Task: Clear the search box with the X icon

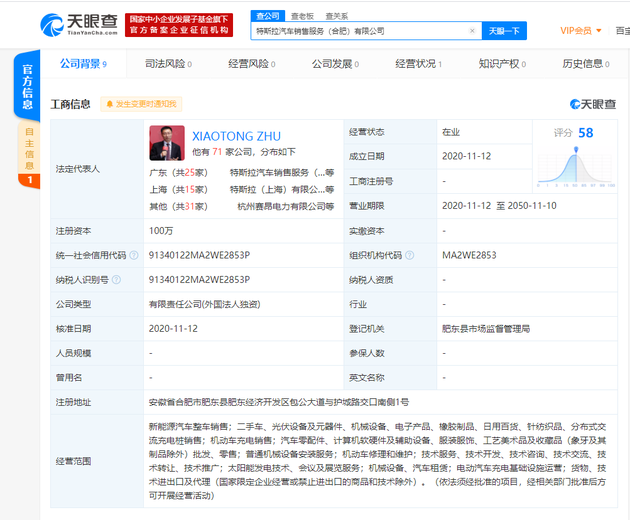Action: click(473, 31)
